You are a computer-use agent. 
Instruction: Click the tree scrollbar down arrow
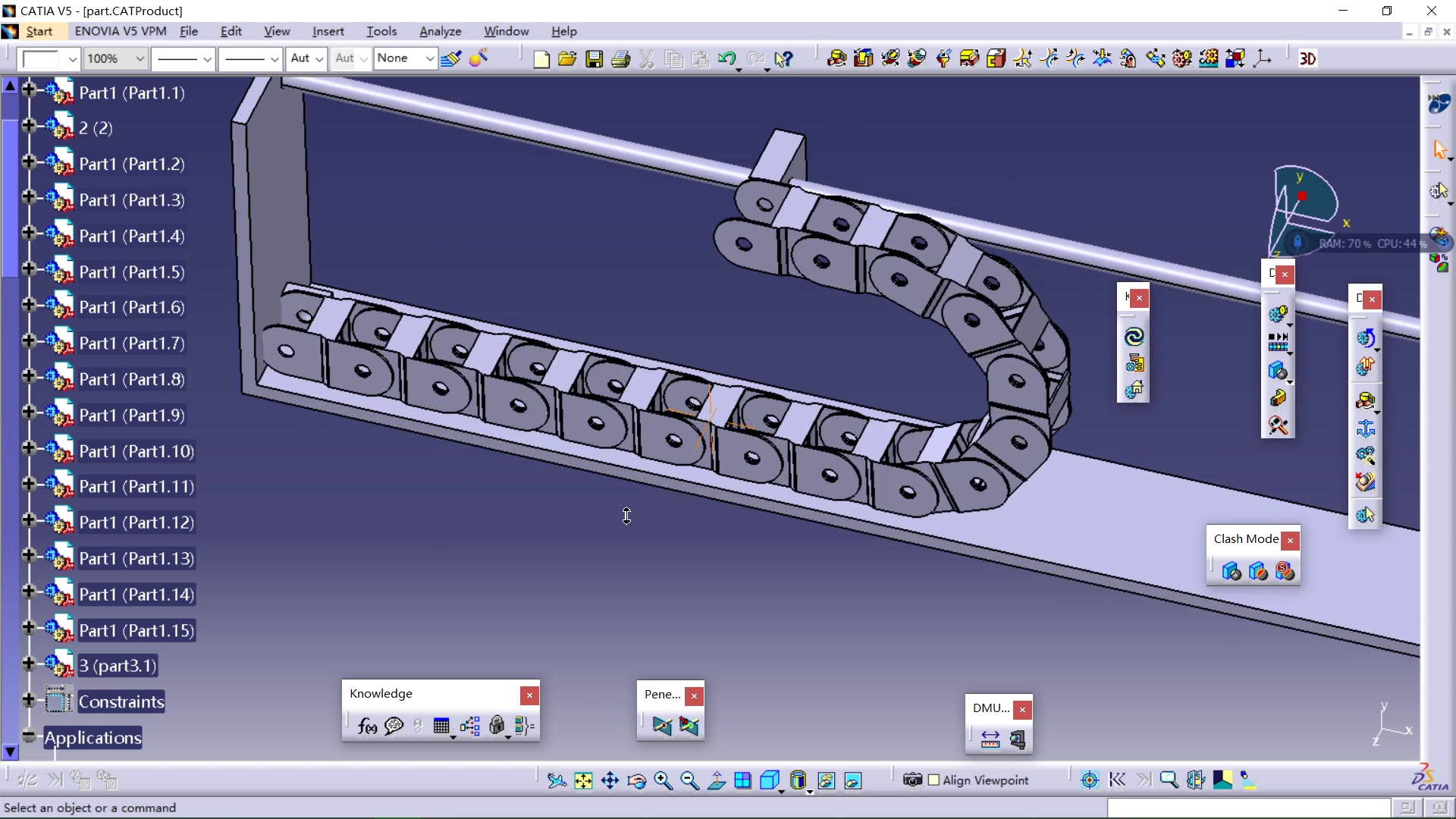pos(10,752)
